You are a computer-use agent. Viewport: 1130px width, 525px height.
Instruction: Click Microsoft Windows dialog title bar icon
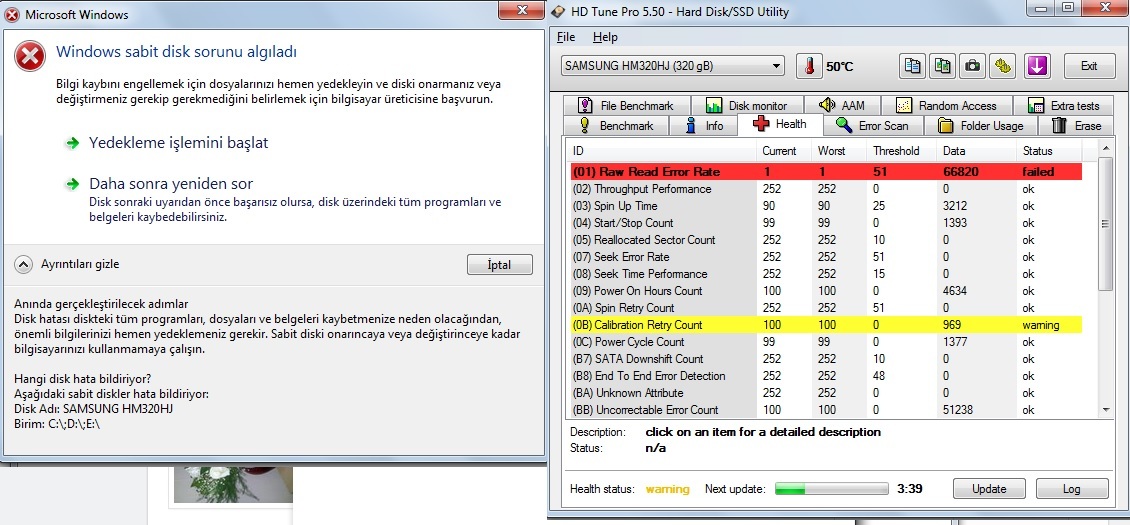[12, 14]
